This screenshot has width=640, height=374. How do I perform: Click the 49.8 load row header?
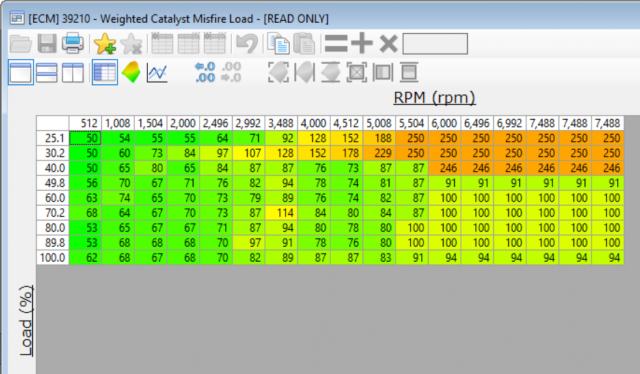click(53, 183)
